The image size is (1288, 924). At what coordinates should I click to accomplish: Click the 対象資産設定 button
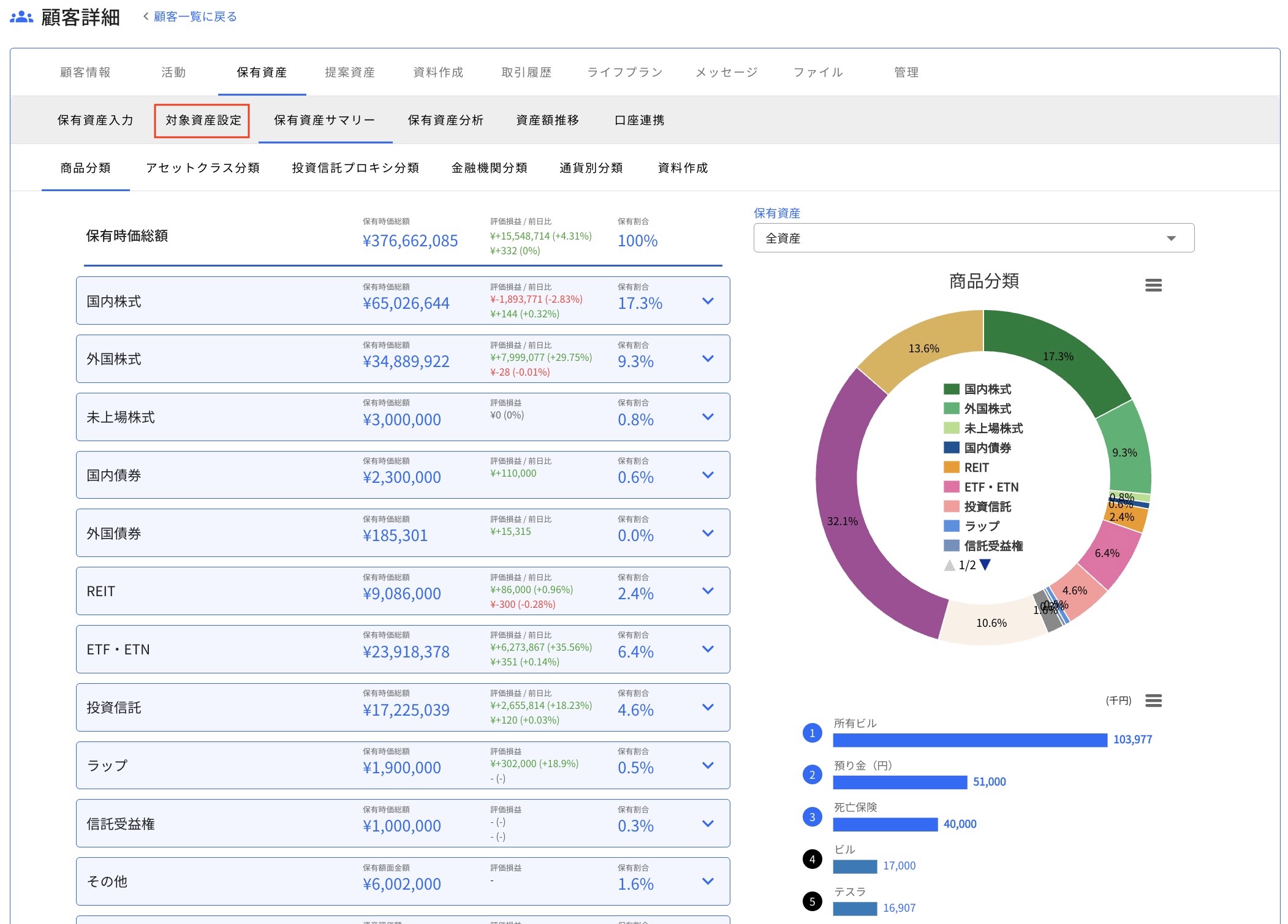pyautogui.click(x=202, y=120)
